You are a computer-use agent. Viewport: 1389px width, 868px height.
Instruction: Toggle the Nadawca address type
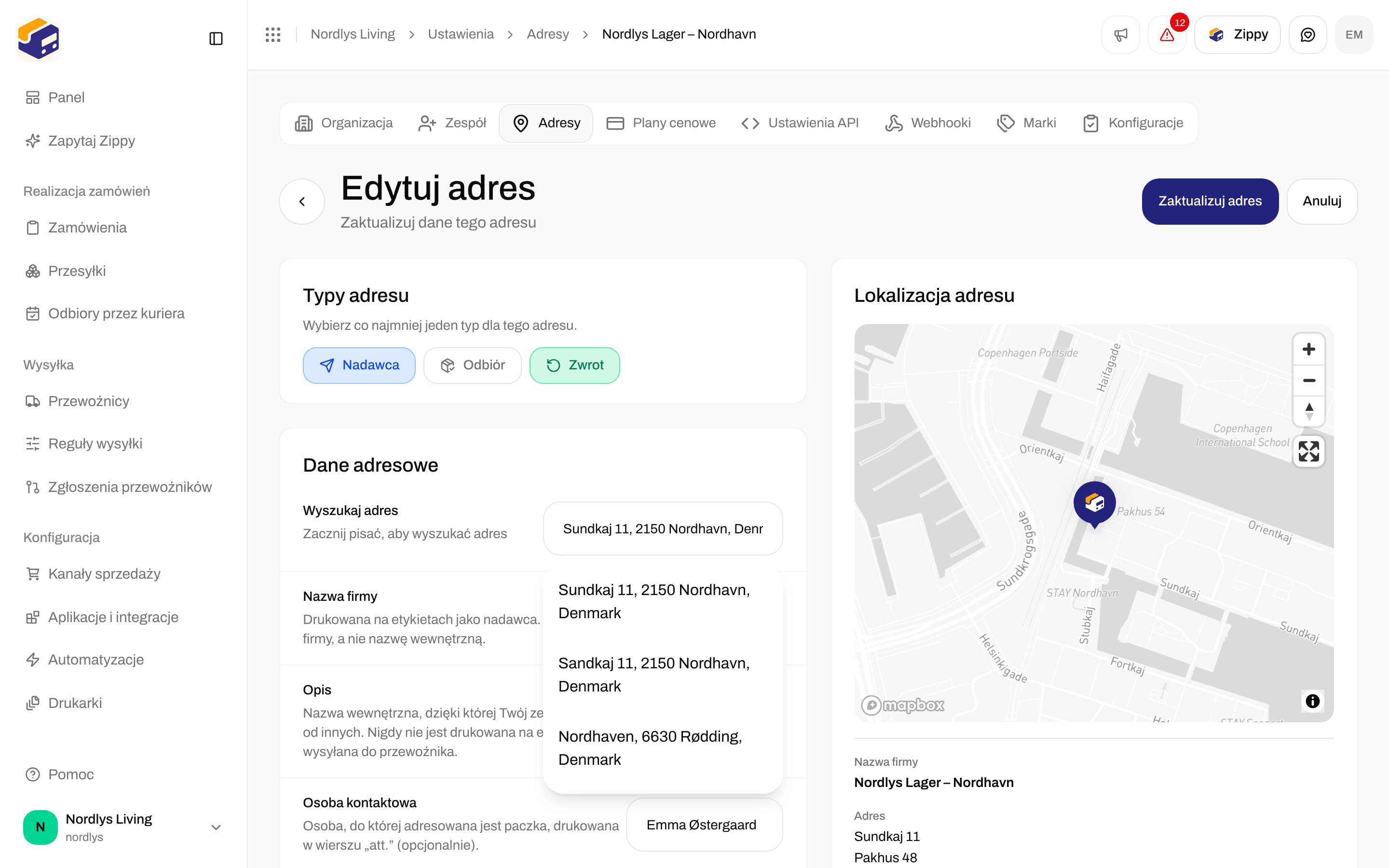[x=359, y=365]
